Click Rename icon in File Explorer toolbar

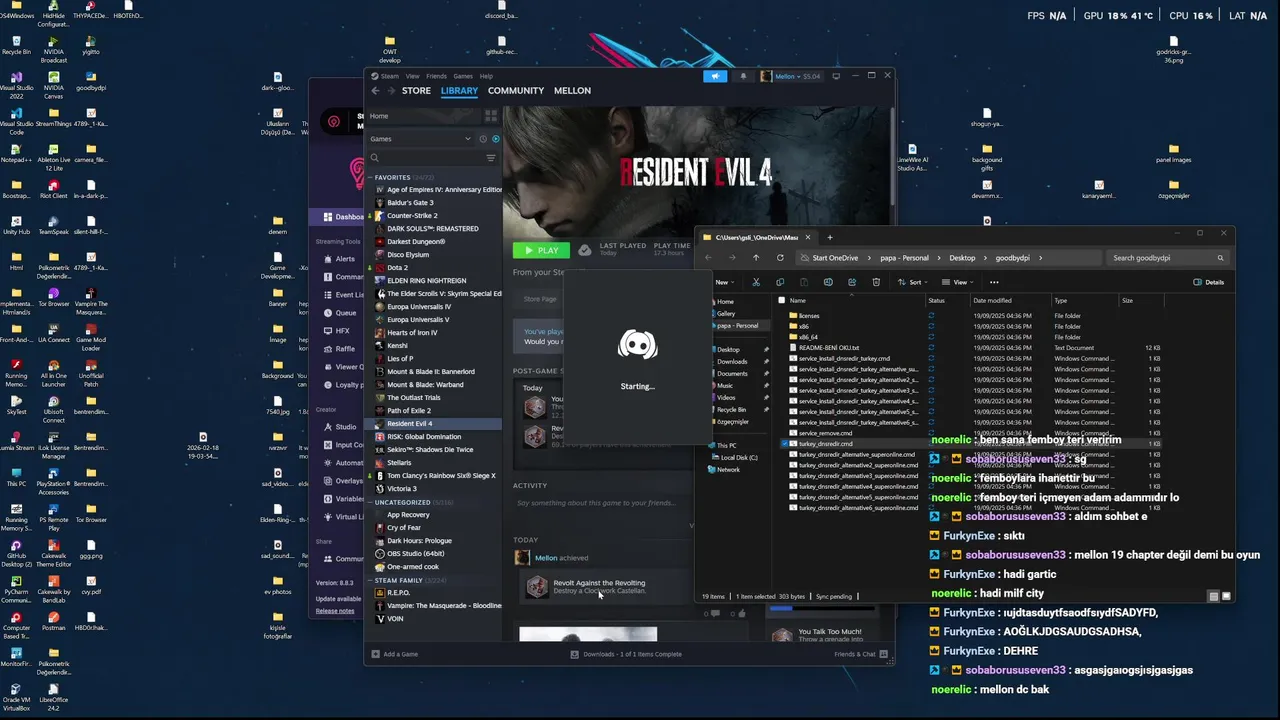[x=828, y=282]
